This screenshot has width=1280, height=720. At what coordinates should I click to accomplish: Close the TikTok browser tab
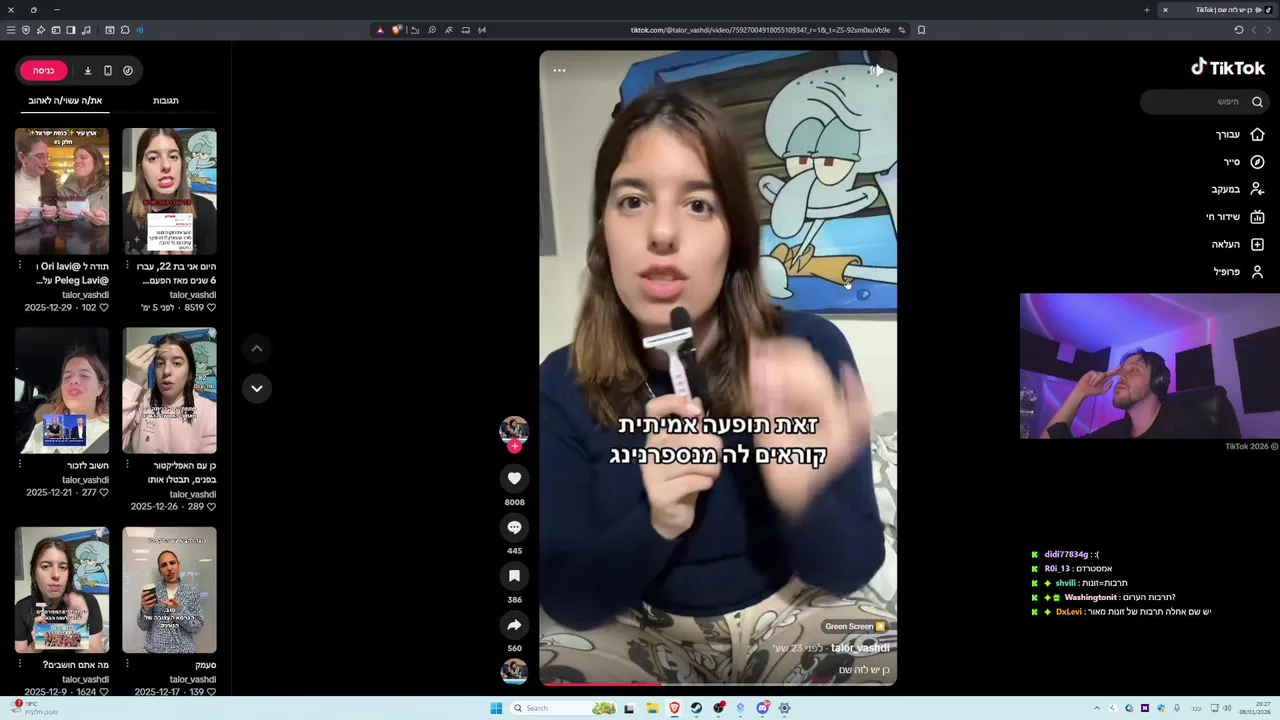coord(1165,10)
